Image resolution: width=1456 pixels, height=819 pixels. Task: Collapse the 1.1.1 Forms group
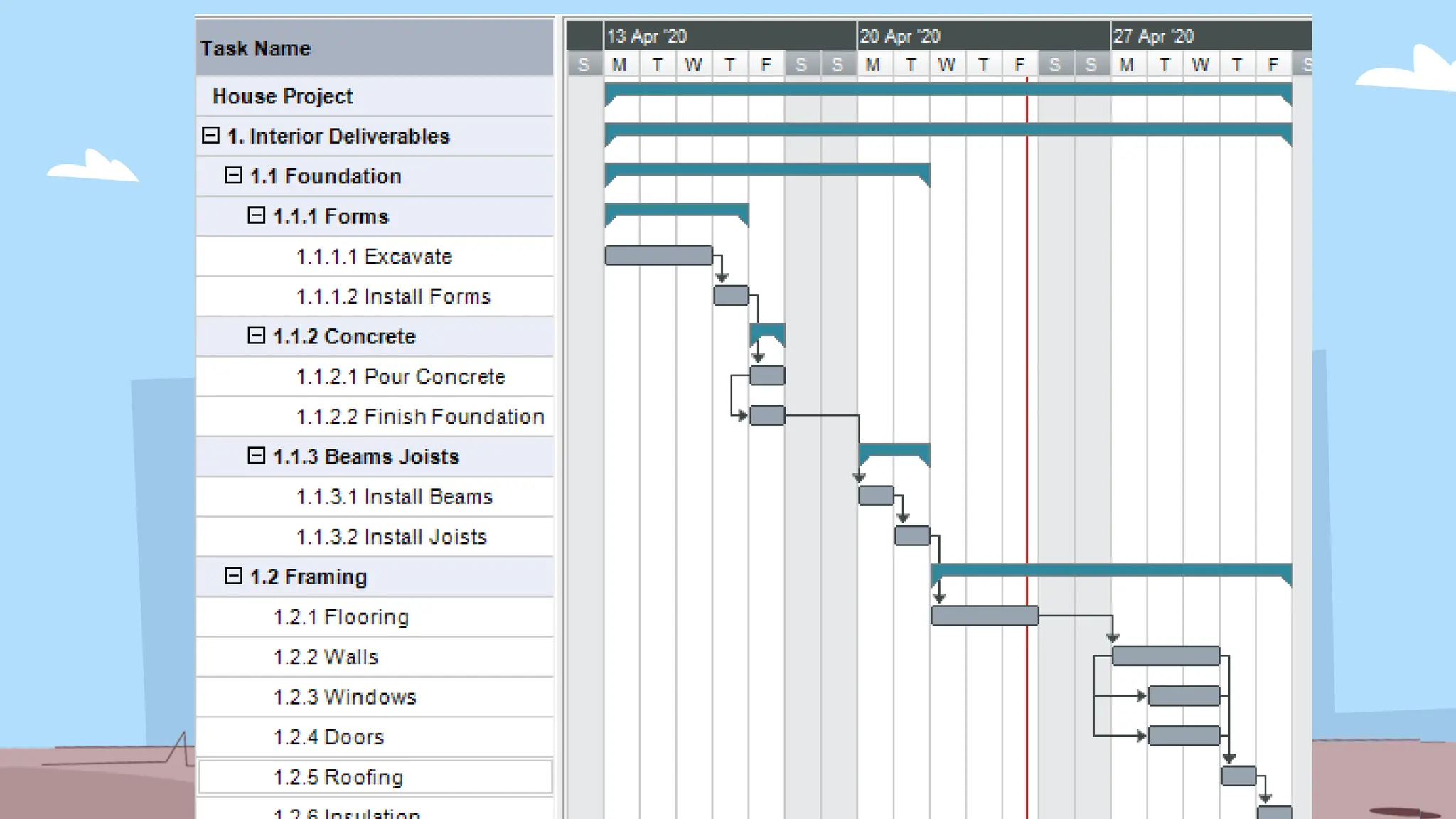coord(256,215)
